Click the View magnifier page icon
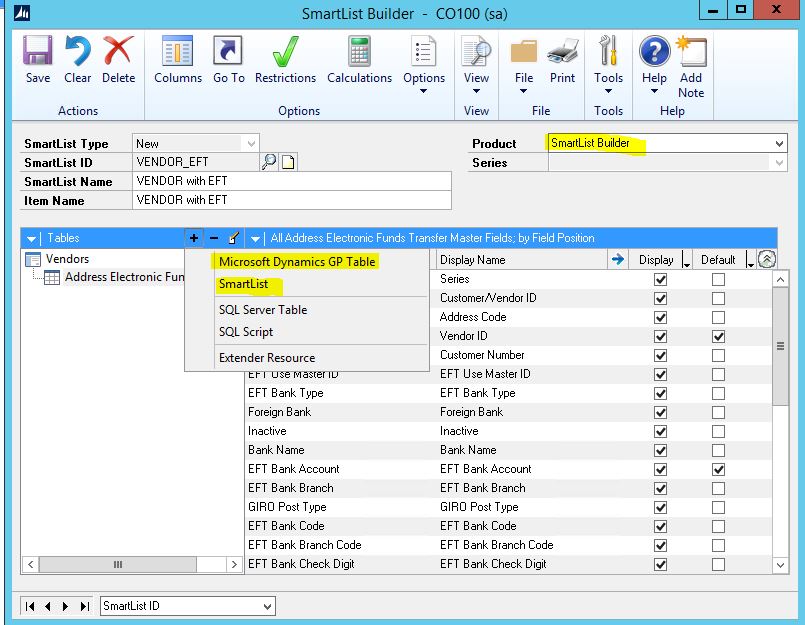This screenshot has width=805, height=625. [x=476, y=51]
